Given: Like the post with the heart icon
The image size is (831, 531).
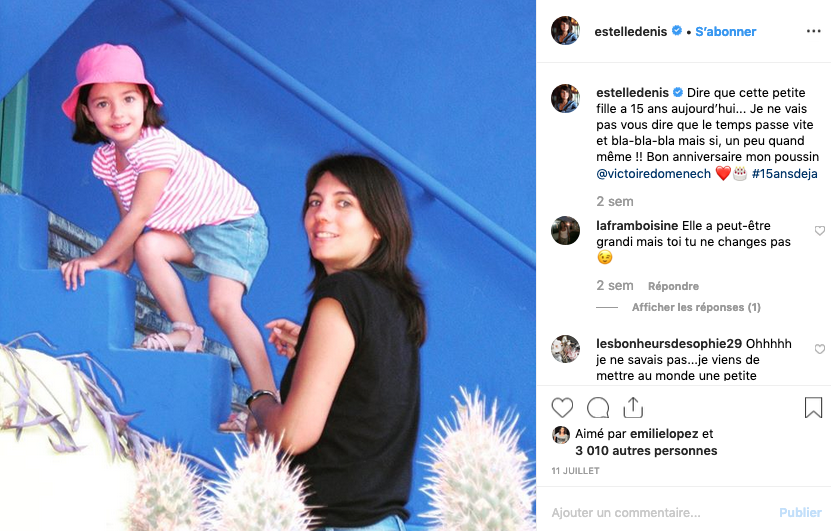Looking at the screenshot, I should point(562,408).
